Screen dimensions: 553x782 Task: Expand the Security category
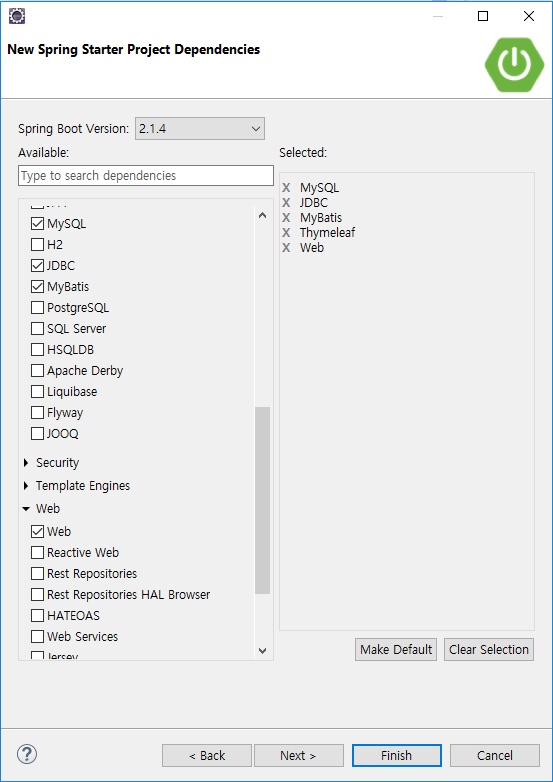[26, 463]
